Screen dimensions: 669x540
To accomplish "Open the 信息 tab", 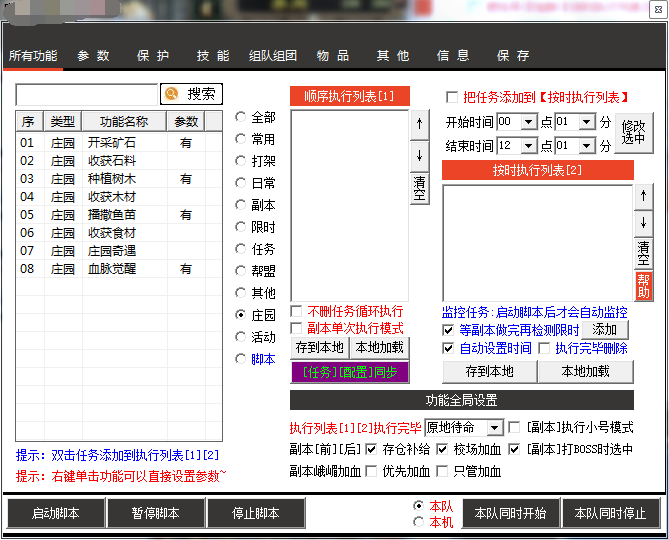I will point(453,56).
